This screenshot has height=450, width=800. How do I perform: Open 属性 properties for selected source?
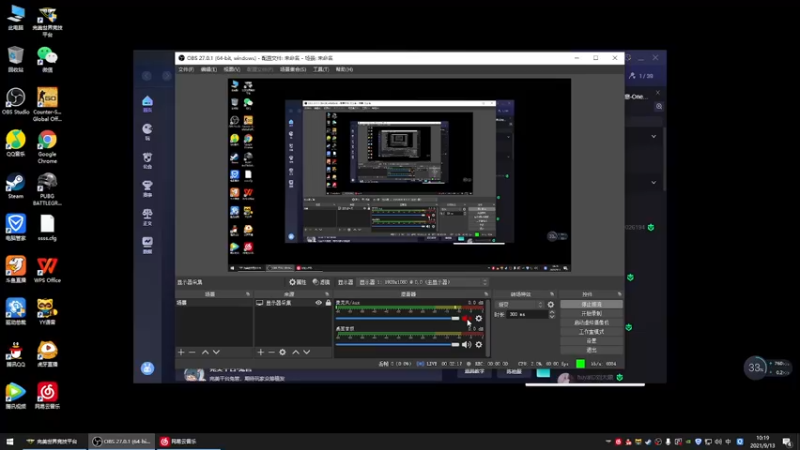[x=297, y=282]
